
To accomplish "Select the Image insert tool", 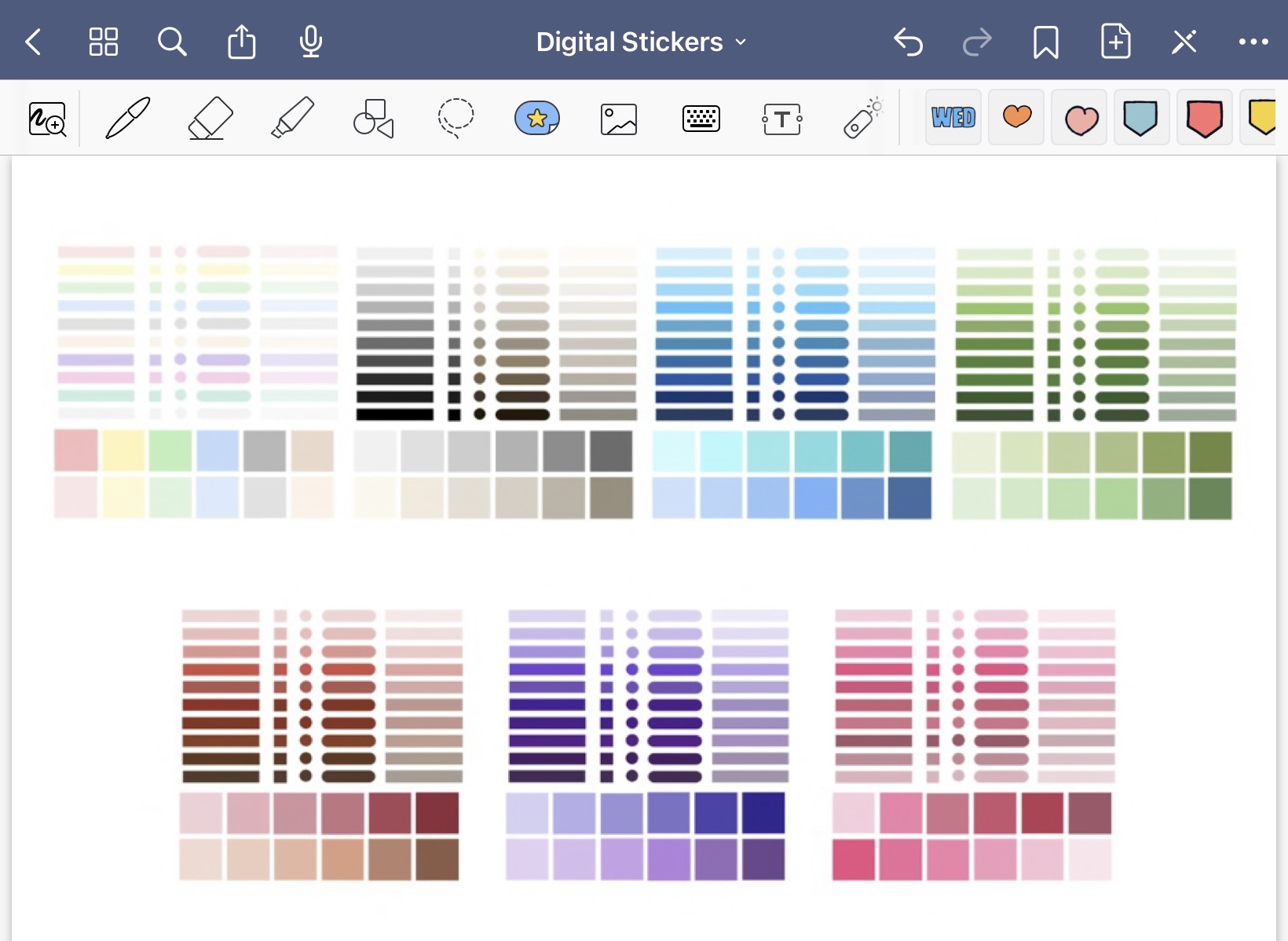I will 619,119.
